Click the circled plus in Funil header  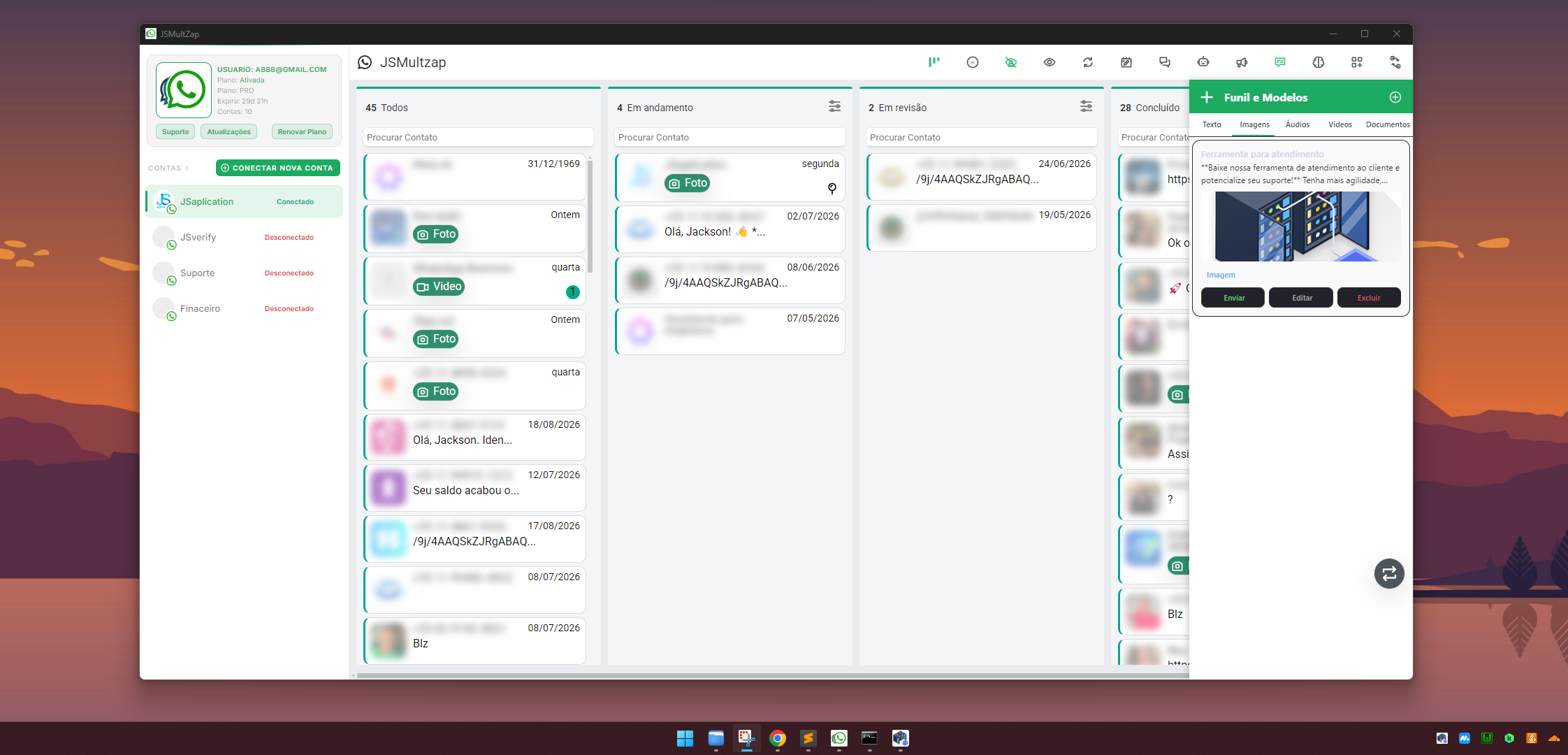1395,97
